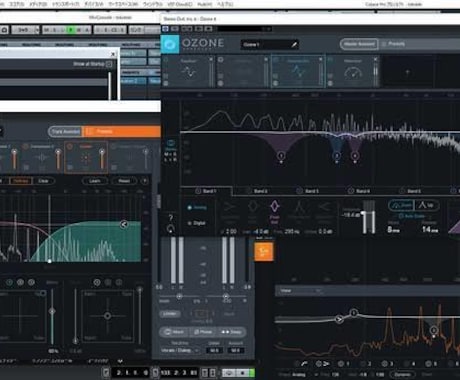Open the Maximizer module in Ozone
Screen dimensions: 460x380
pyautogui.click(x=353, y=71)
